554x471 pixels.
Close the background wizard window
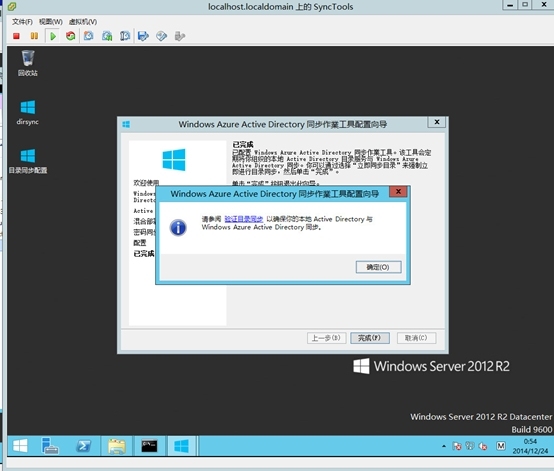pos(437,122)
